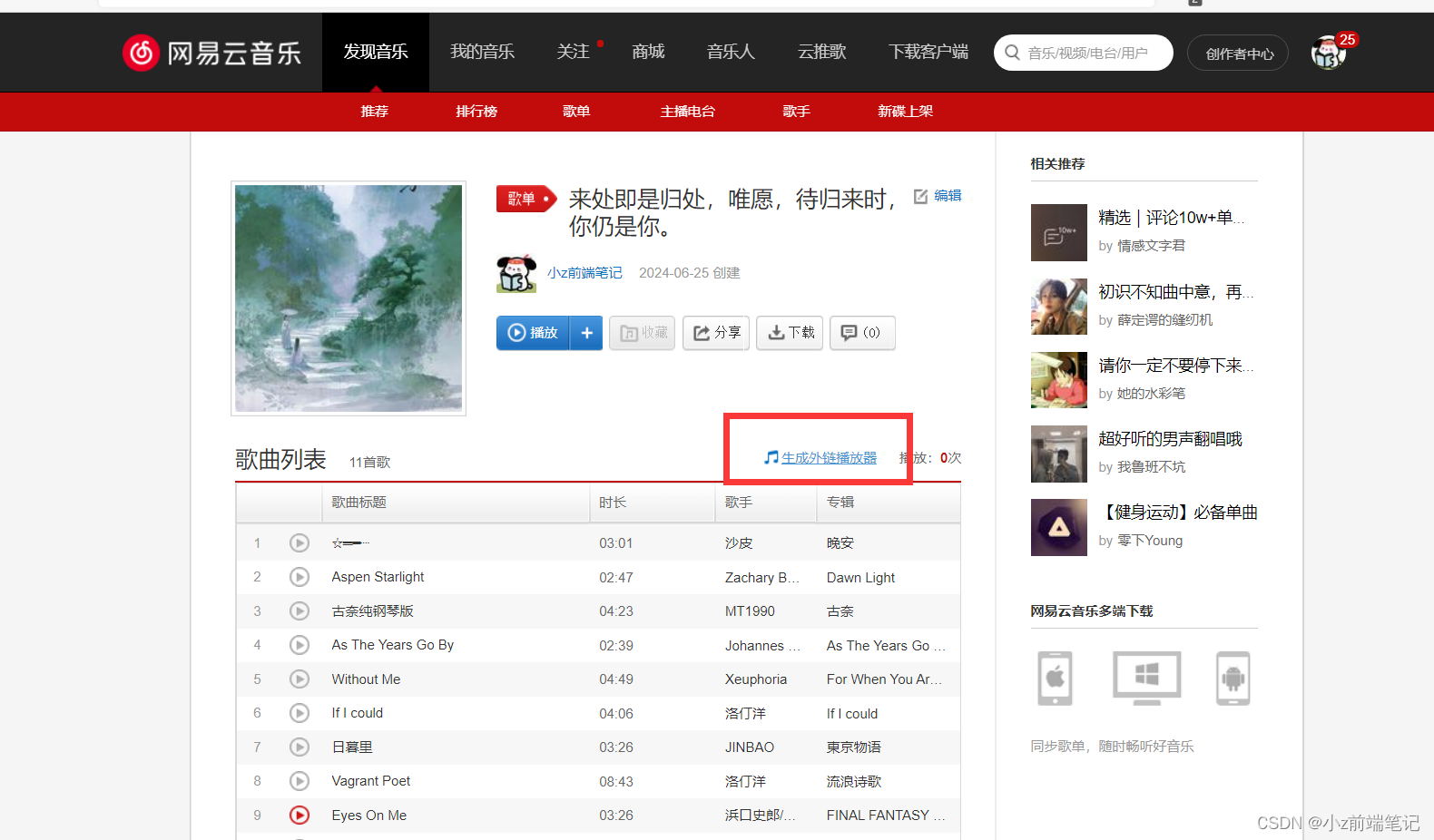Open recommended playlist 请你一定不要停下来
The image size is (1434, 840).
click(x=1176, y=366)
